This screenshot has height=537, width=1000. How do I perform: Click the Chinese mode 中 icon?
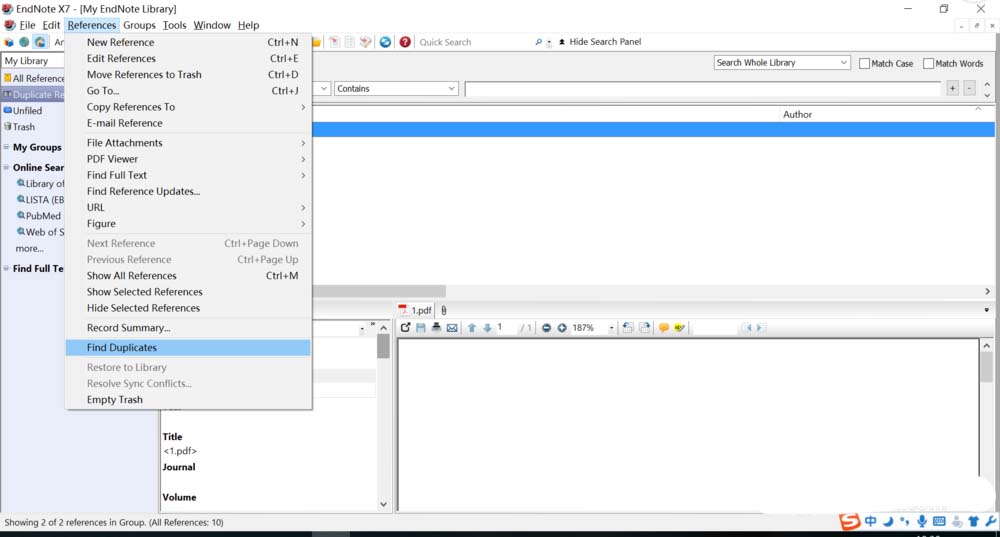[x=871, y=522]
